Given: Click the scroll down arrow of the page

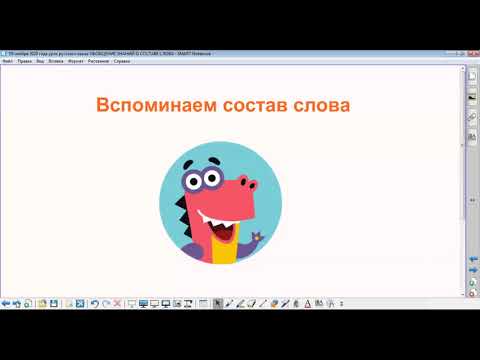Looking at the screenshot, I should pyautogui.click(x=463, y=294).
